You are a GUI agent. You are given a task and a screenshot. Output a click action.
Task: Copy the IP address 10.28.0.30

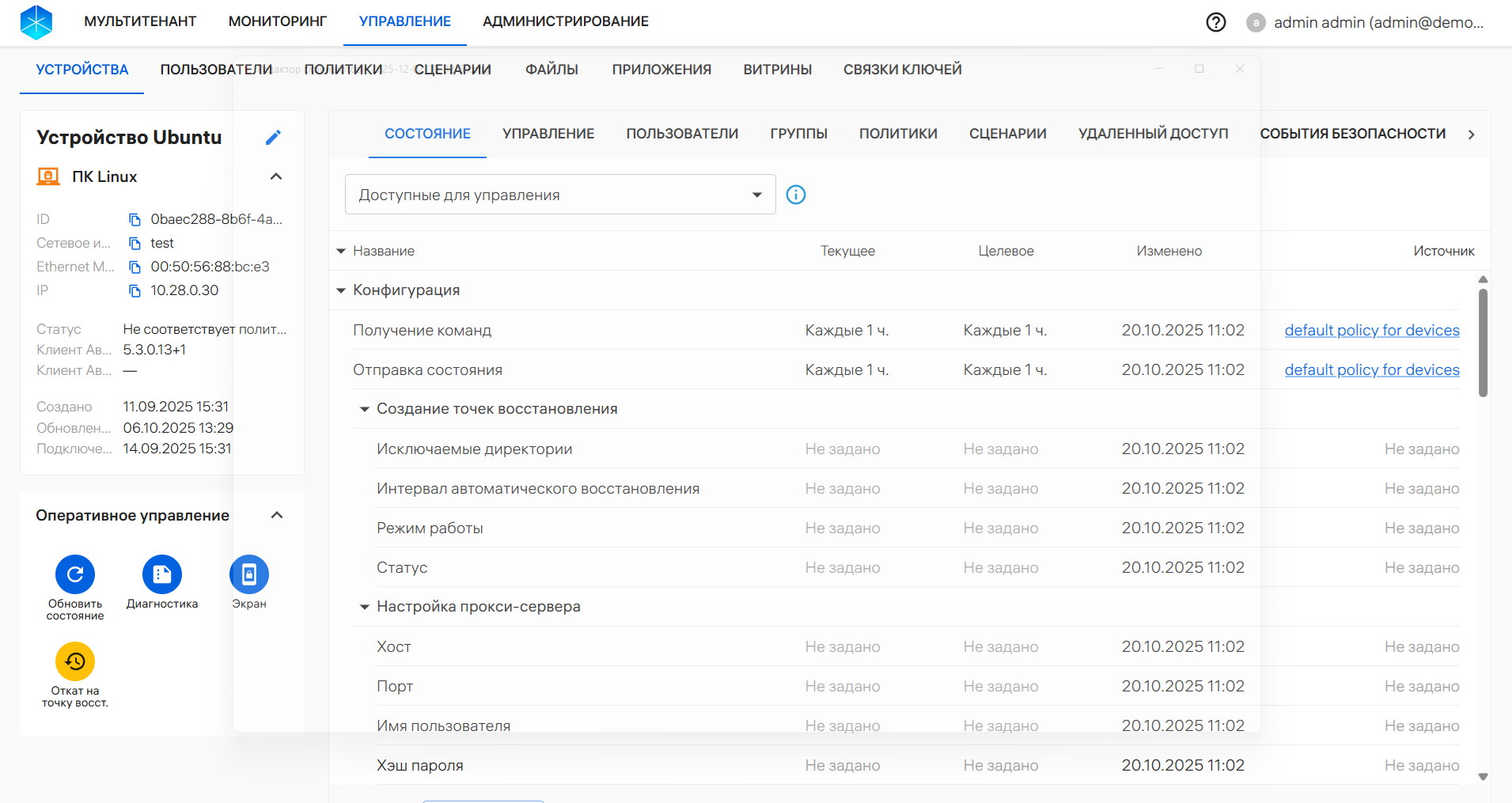[x=135, y=291]
